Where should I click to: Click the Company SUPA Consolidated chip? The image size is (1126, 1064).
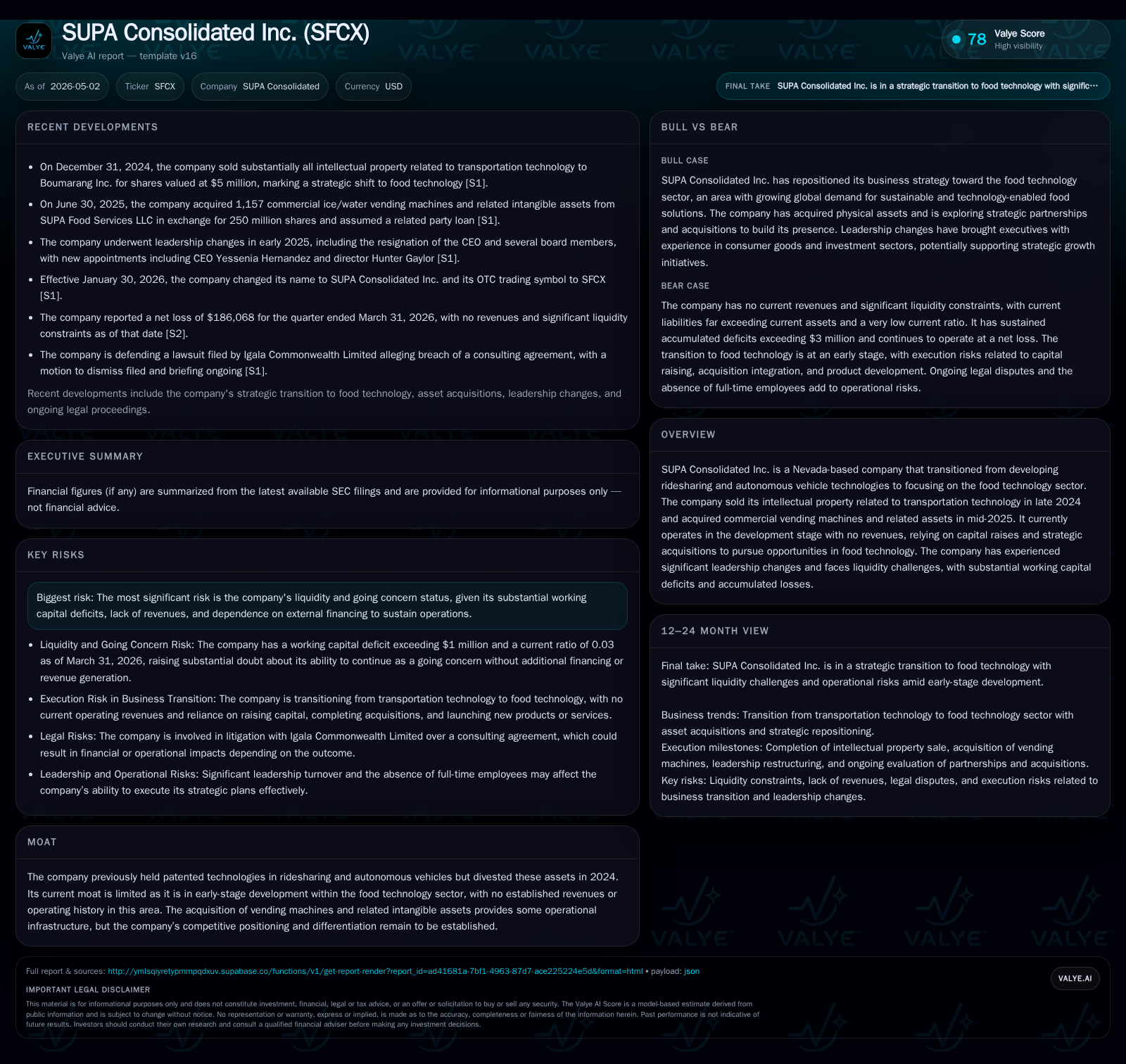tap(260, 87)
